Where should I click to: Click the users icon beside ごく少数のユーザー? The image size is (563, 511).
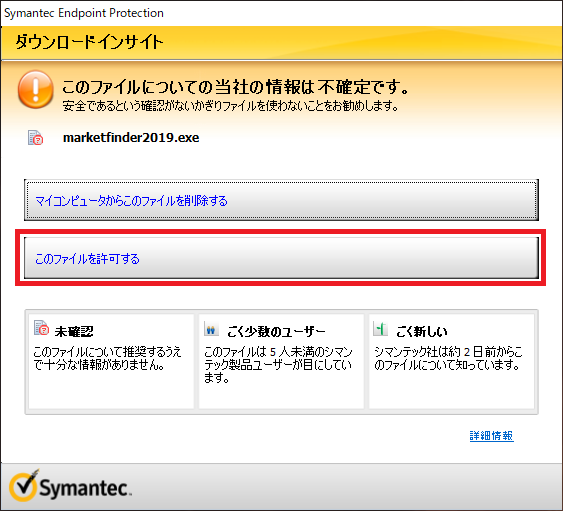click(211, 329)
